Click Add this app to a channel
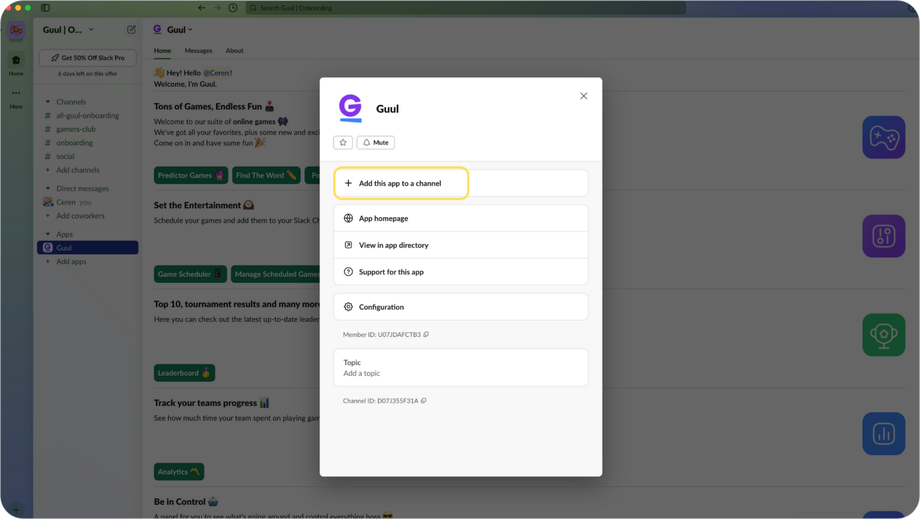The height and width of the screenshot is (519, 920). click(401, 183)
